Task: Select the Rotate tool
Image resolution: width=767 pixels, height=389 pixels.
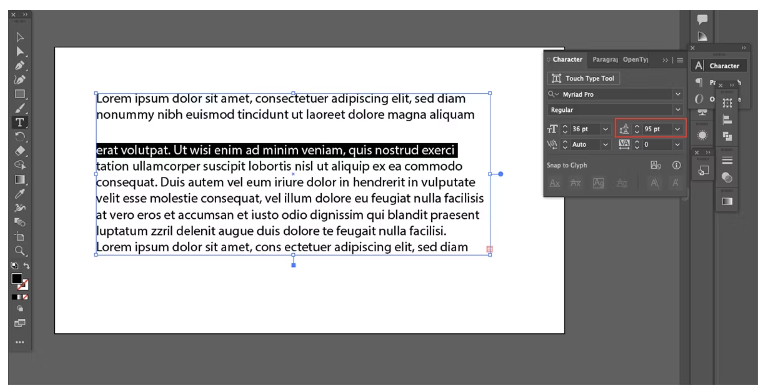Action: (20, 137)
